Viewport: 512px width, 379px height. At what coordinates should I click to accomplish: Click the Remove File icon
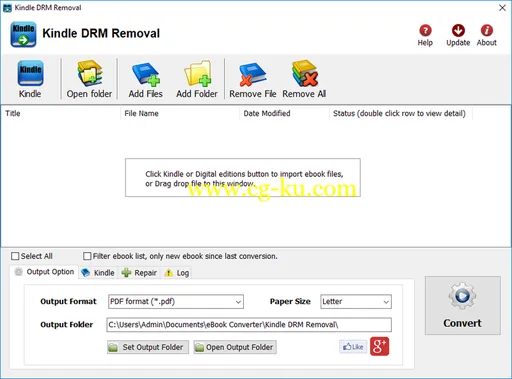pos(252,74)
